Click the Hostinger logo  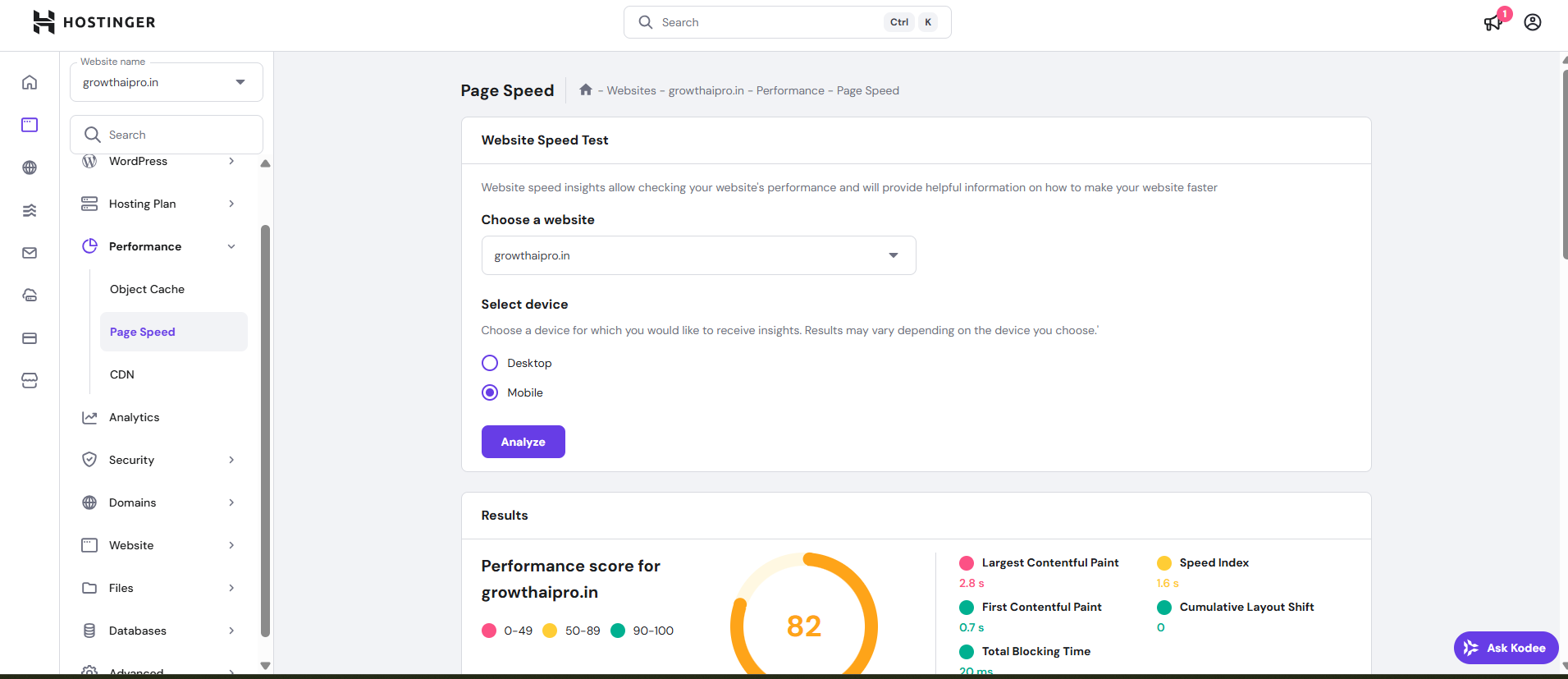pos(94,22)
